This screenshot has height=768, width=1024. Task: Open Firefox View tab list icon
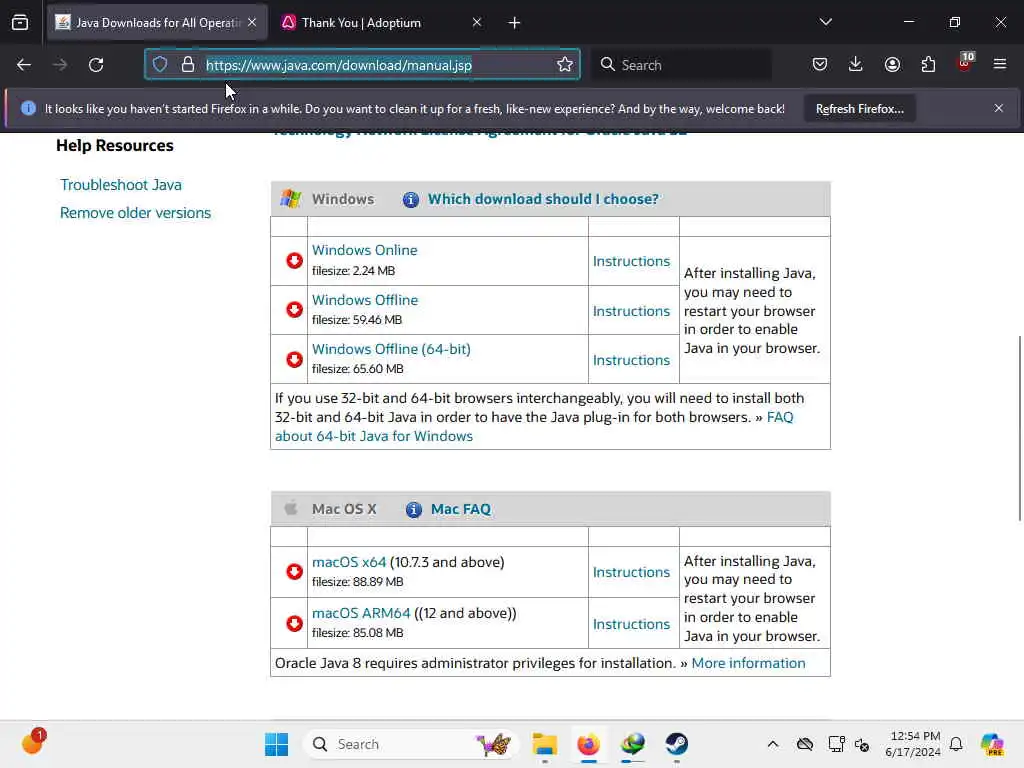[20, 23]
